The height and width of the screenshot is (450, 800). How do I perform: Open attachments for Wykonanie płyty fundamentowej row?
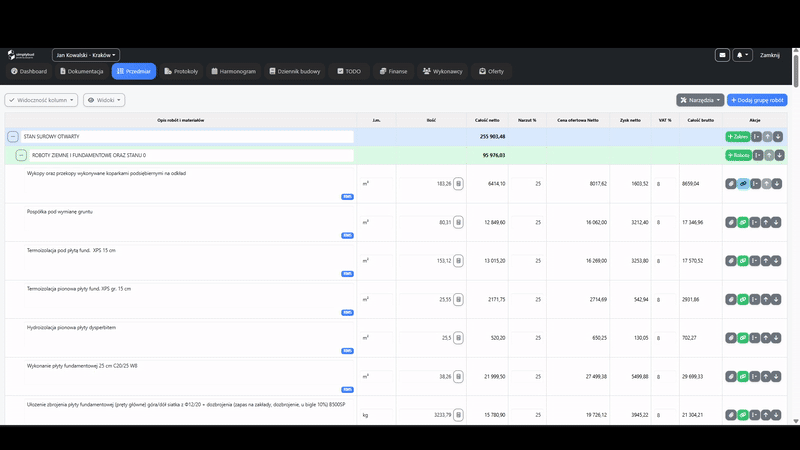click(731, 377)
